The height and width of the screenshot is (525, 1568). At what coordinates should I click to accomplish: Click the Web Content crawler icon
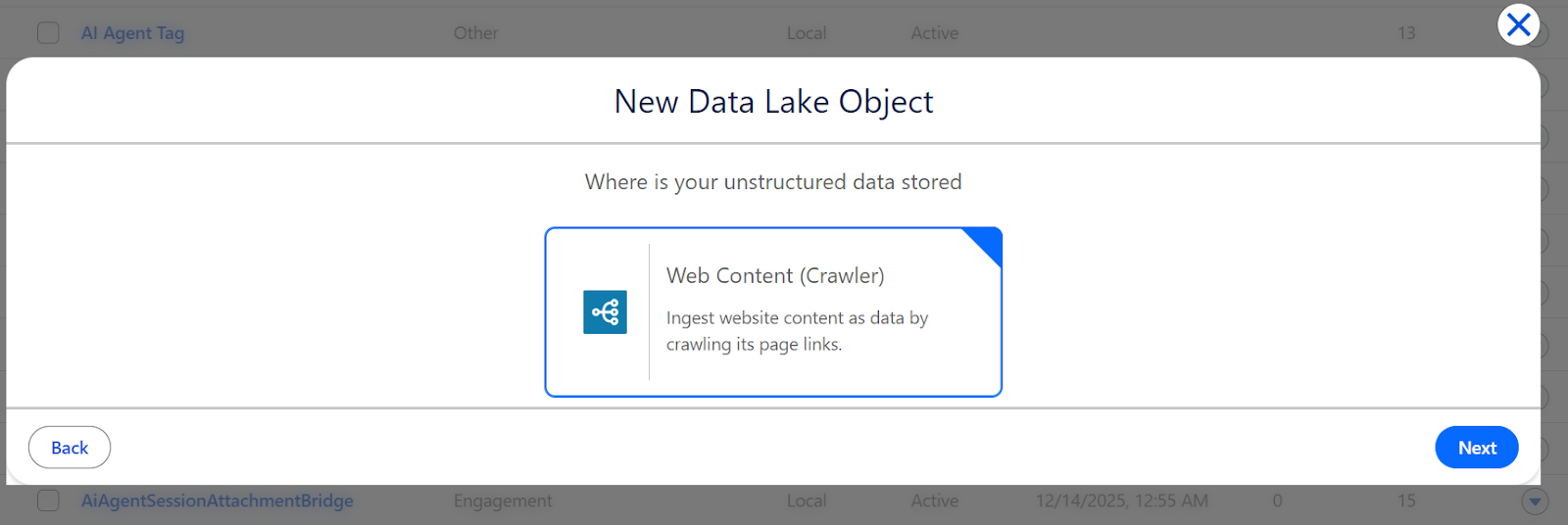[x=605, y=312]
